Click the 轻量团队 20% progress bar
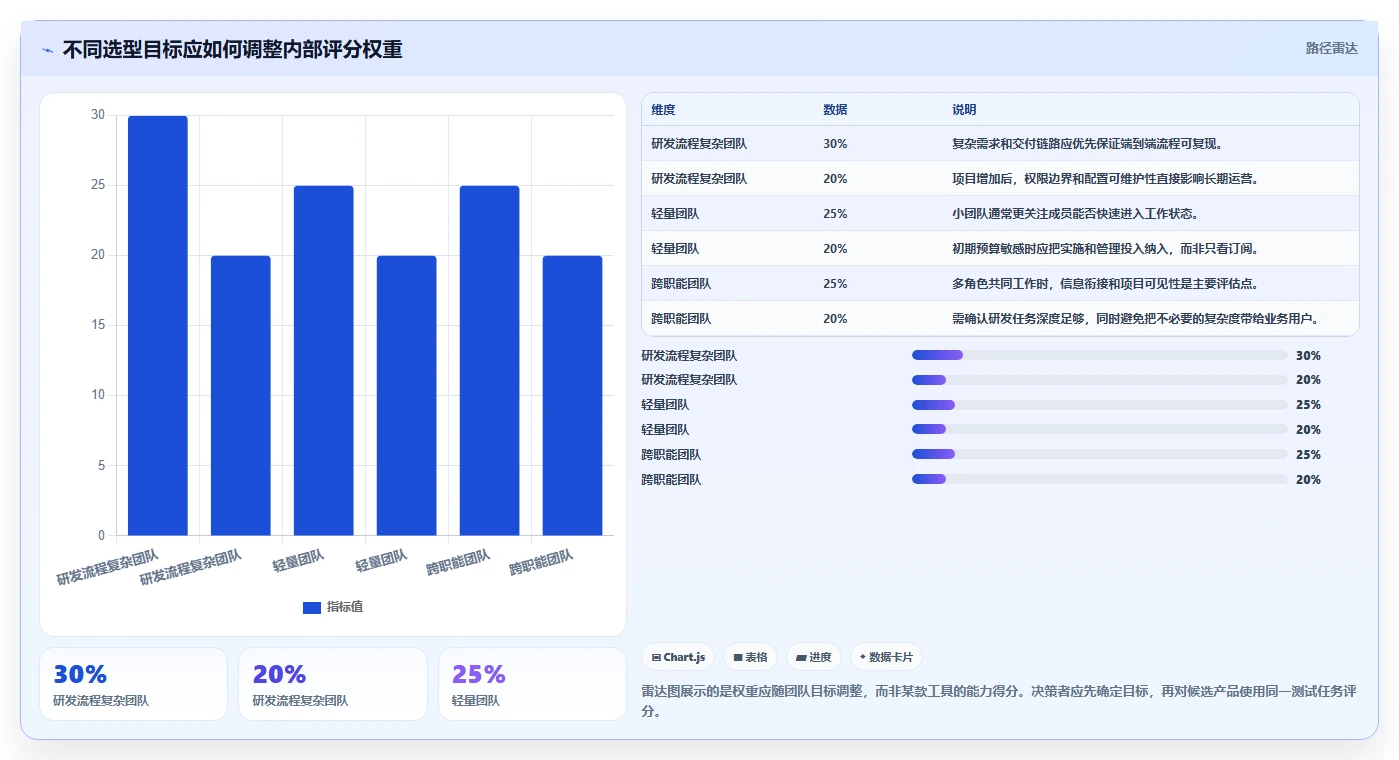This screenshot has width=1399, height=760. pyautogui.click(x=1100, y=430)
